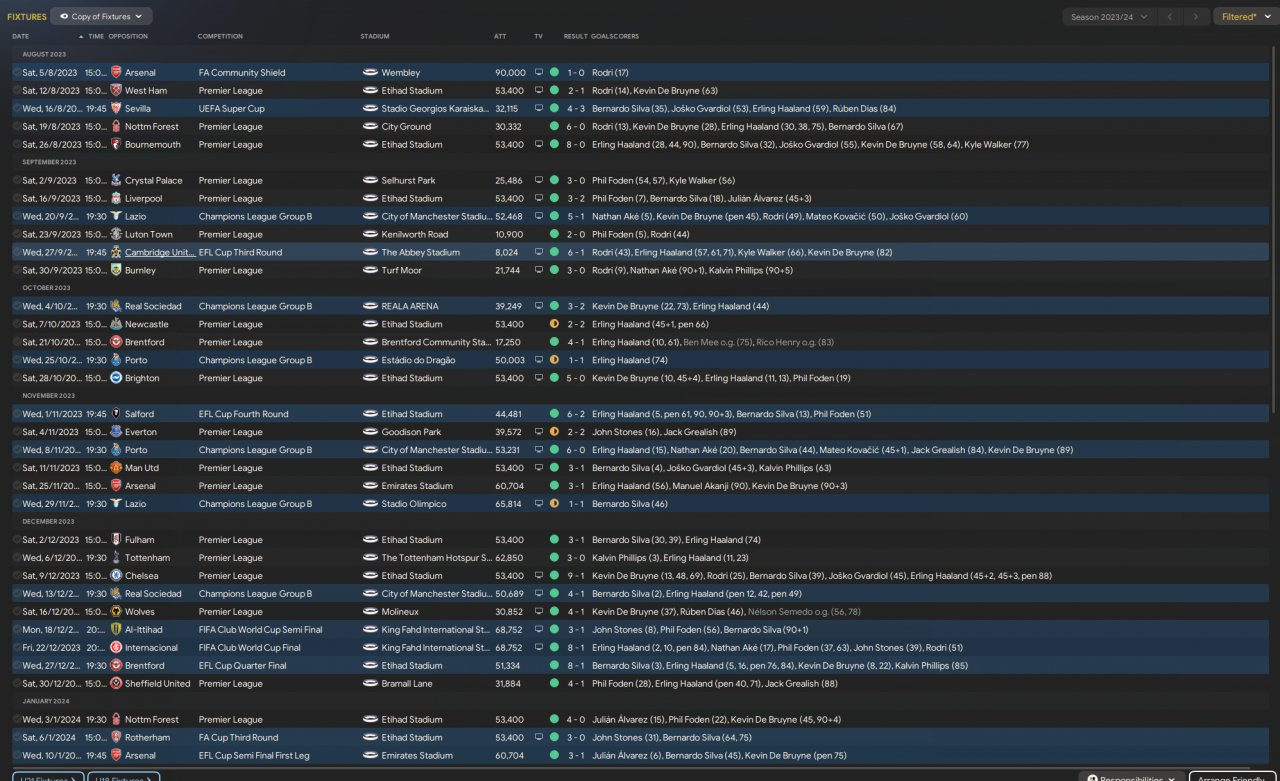Screen dimensions: 1280x781
Task: Click the Bournemouth club badge
Action: (x=116, y=145)
